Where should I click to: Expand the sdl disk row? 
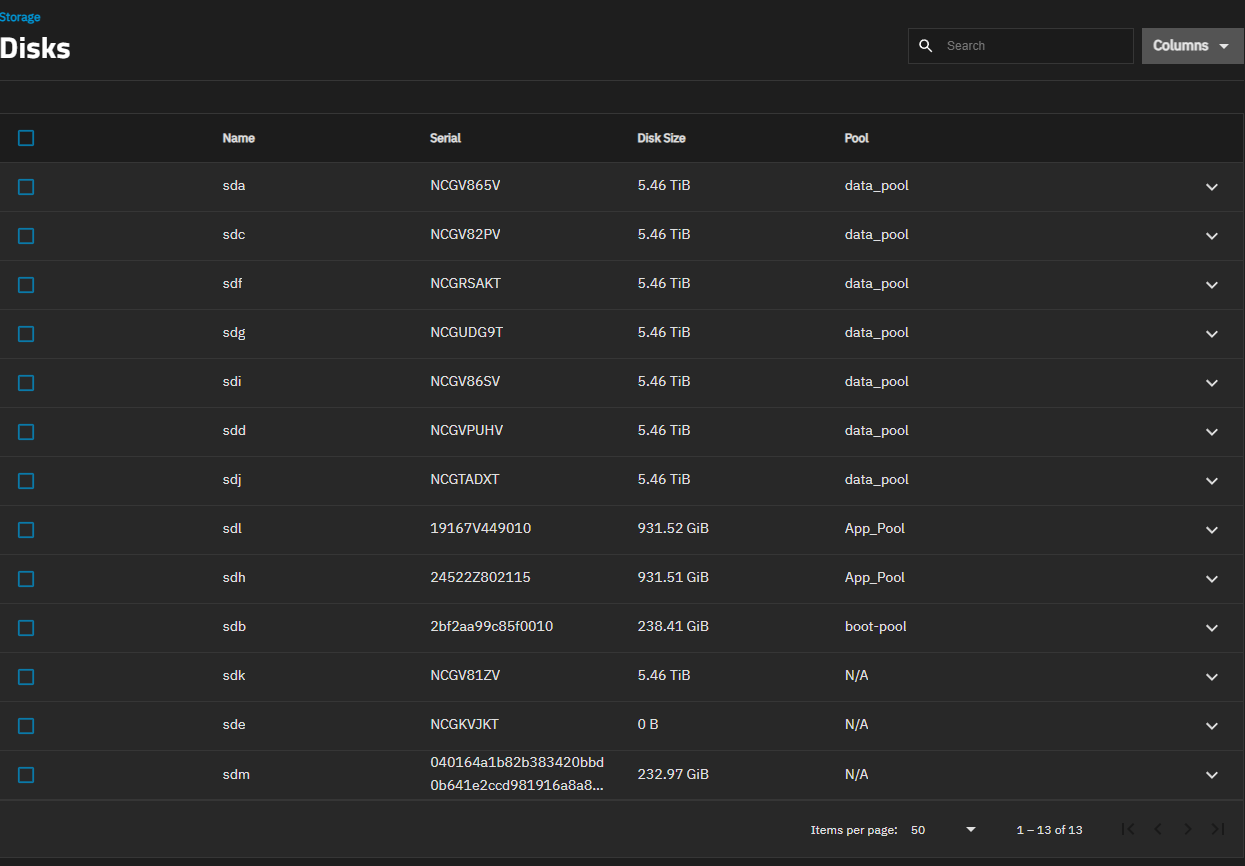pos(1212,530)
